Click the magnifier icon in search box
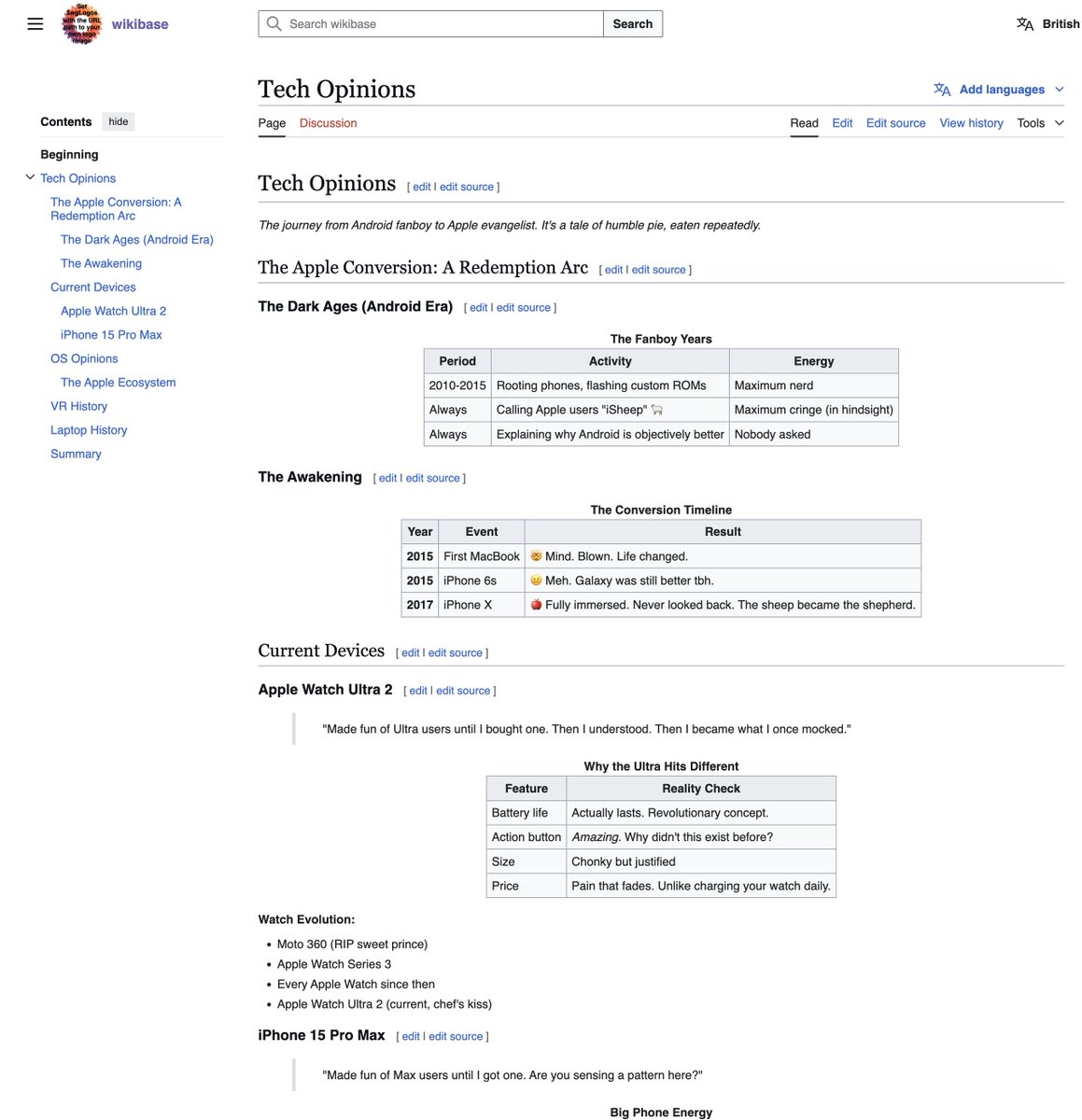This screenshot has width=1082, height=1120. pos(274,23)
